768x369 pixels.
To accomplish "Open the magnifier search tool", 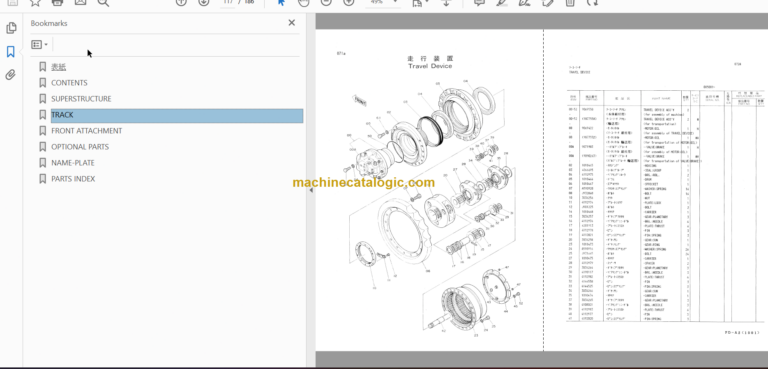I will (x=103, y=2).
